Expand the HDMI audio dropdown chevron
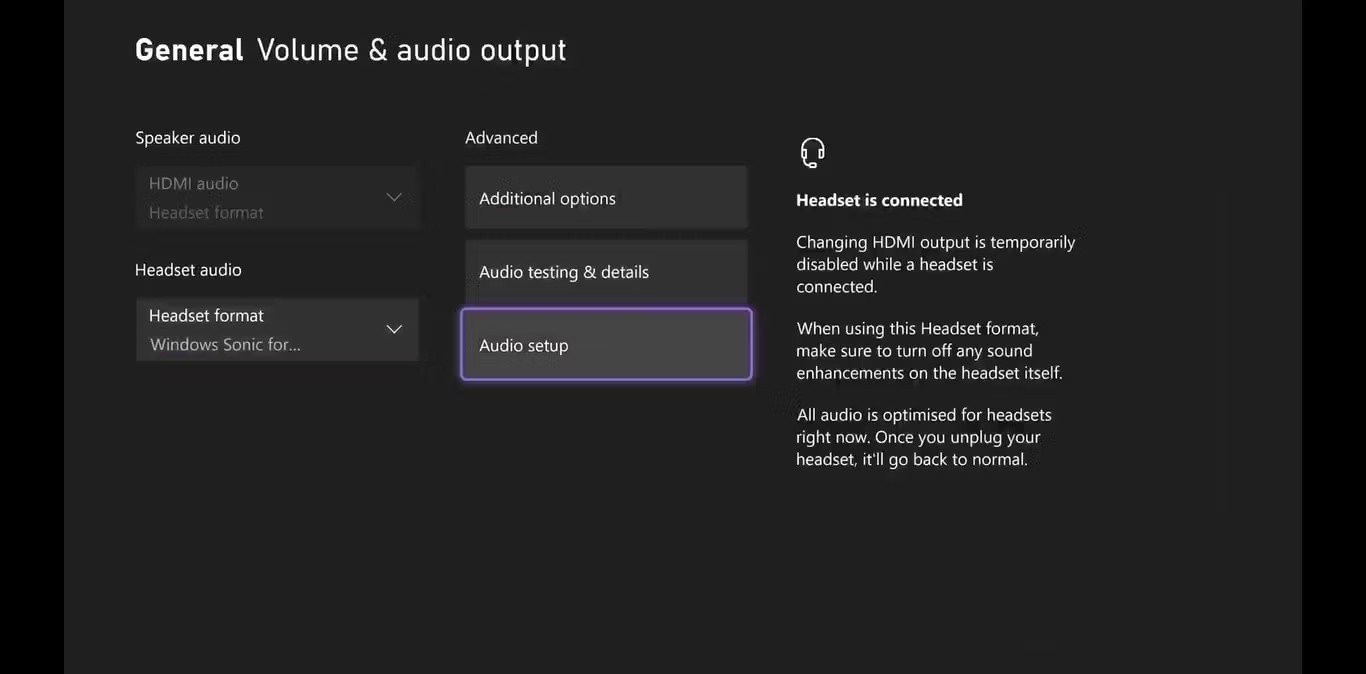The image size is (1366, 674). (x=394, y=197)
